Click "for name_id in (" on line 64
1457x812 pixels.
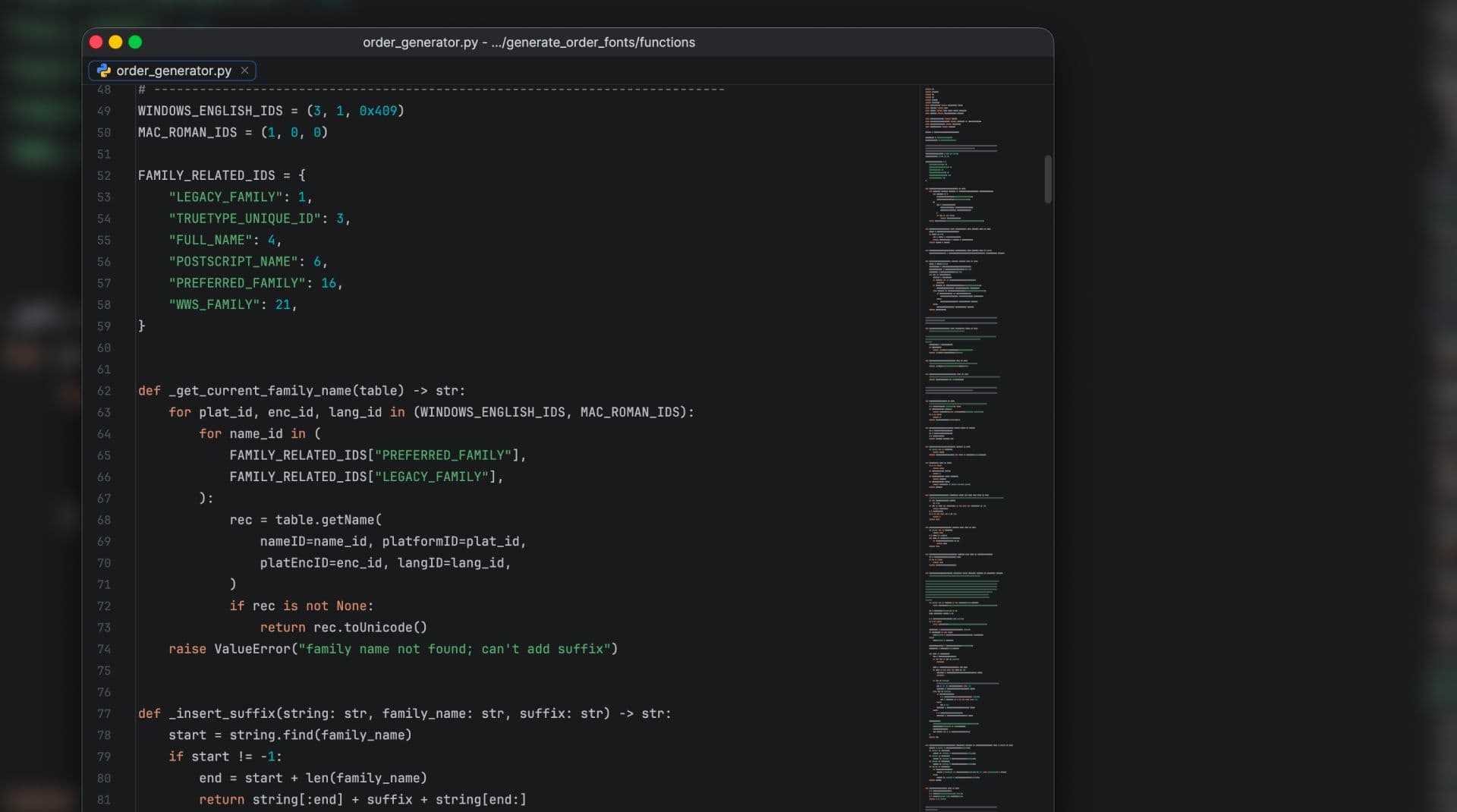coord(260,434)
